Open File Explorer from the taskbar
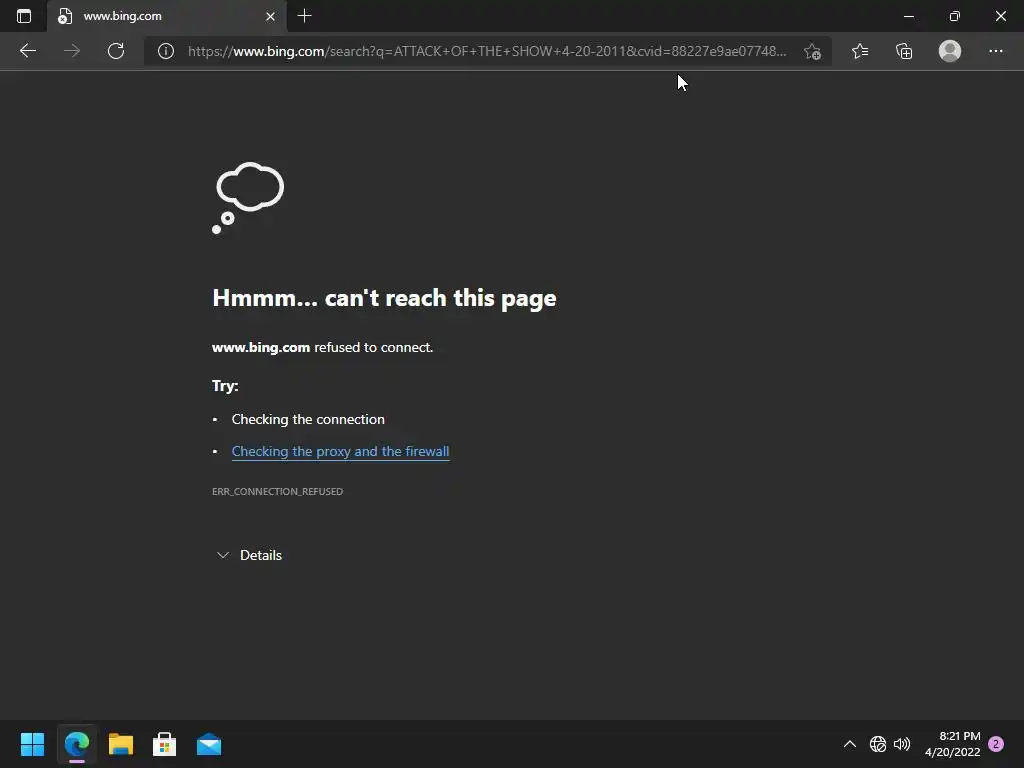 click(x=121, y=744)
